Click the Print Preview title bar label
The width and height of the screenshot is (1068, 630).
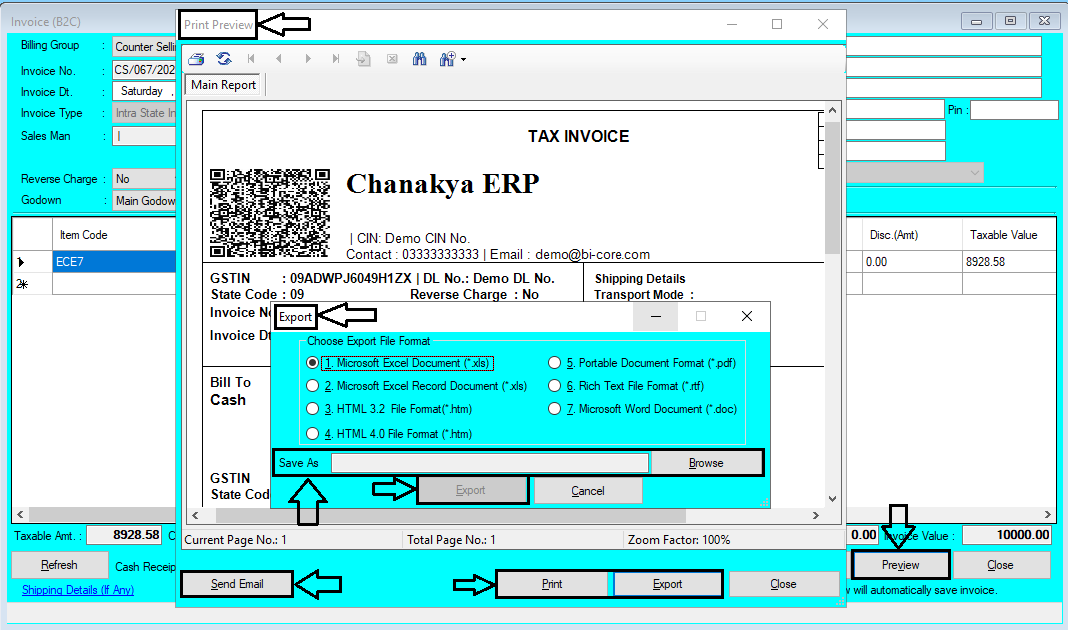(x=216, y=22)
